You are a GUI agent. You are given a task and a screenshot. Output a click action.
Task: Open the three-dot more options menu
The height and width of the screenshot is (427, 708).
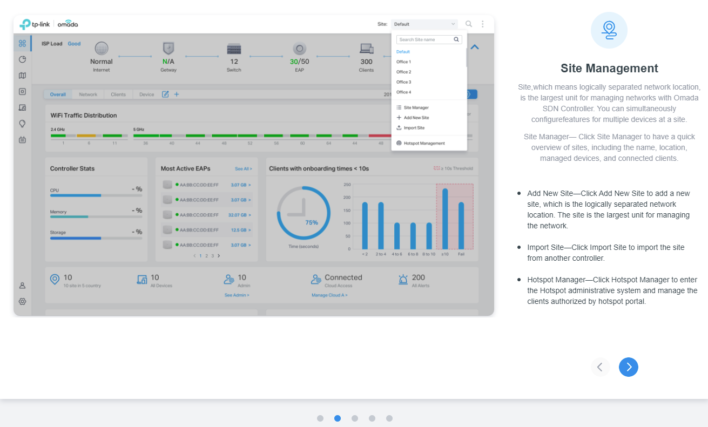click(482, 23)
